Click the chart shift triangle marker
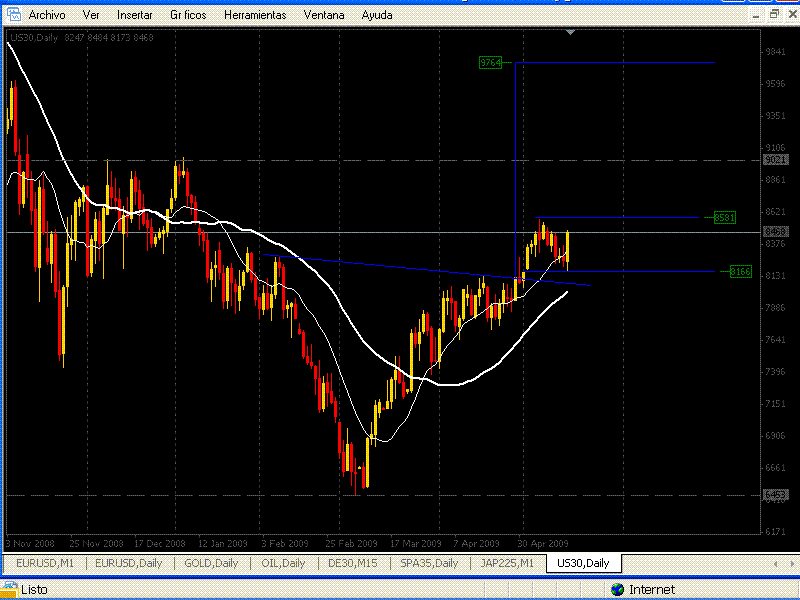Viewport: 800px width, 600px height. (570, 32)
